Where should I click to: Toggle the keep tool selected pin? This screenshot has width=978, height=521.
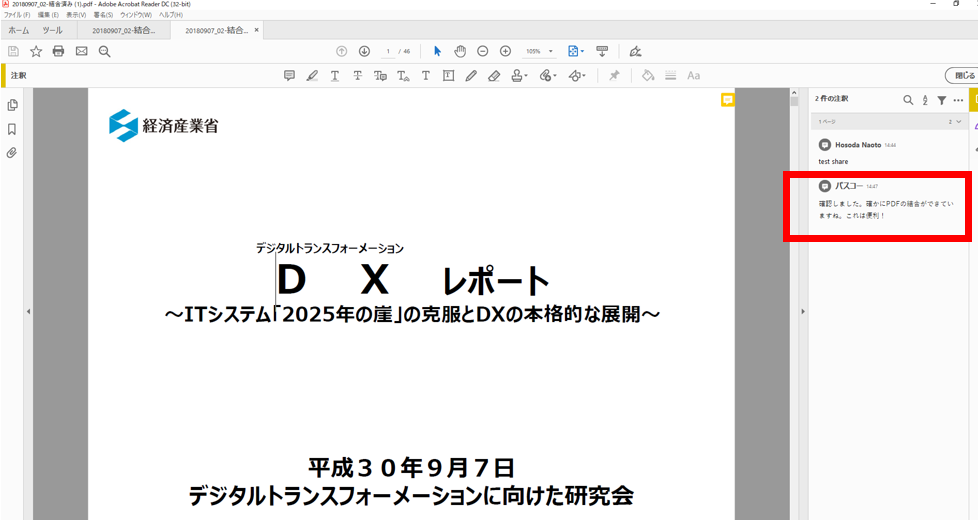coord(614,75)
